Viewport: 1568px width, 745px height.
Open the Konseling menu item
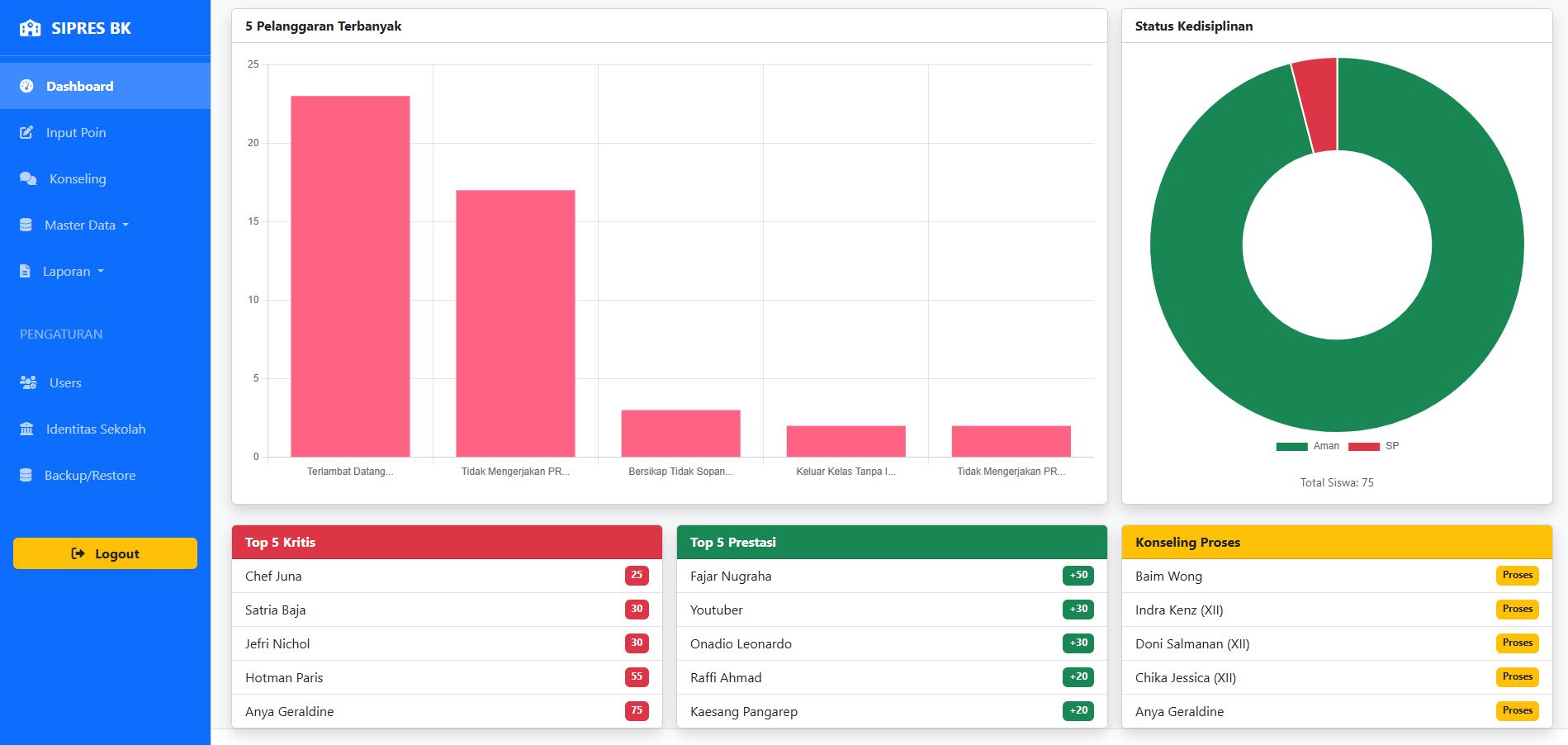pyautogui.click(x=78, y=178)
